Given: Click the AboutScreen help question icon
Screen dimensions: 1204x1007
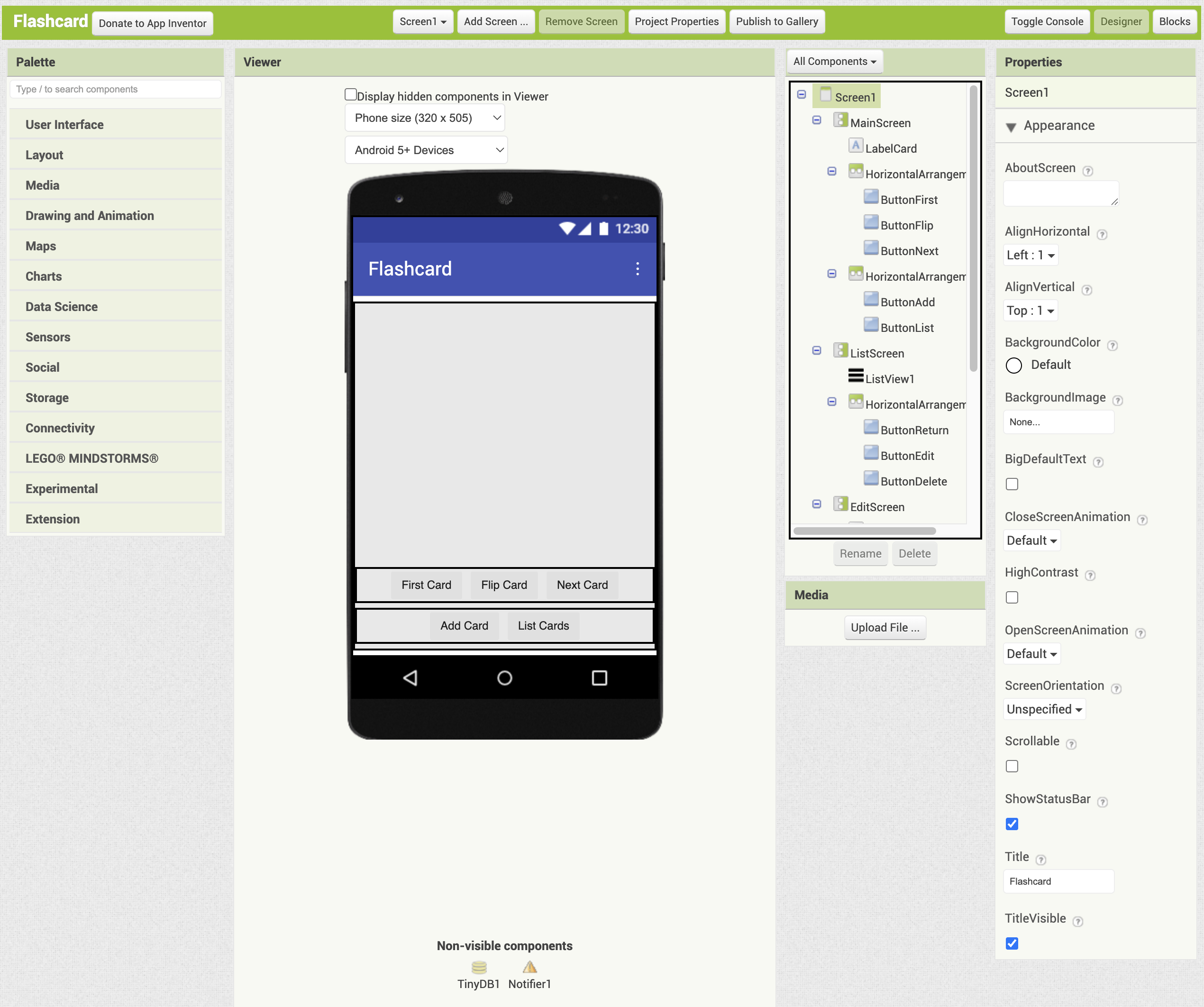Looking at the screenshot, I should click(x=1087, y=170).
